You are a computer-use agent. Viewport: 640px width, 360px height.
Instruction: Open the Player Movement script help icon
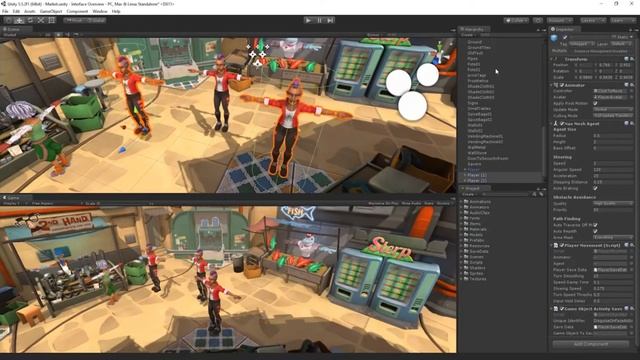click(x=627, y=245)
